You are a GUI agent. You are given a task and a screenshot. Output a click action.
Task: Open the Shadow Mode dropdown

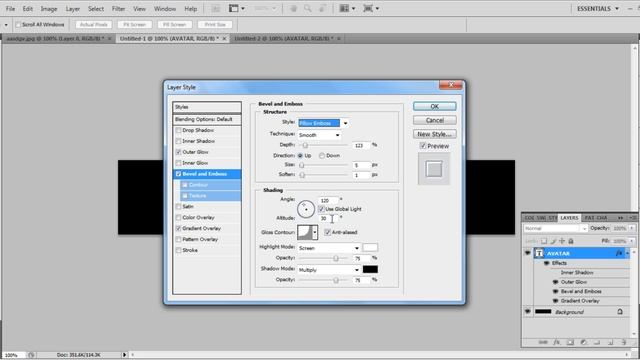pyautogui.click(x=329, y=270)
